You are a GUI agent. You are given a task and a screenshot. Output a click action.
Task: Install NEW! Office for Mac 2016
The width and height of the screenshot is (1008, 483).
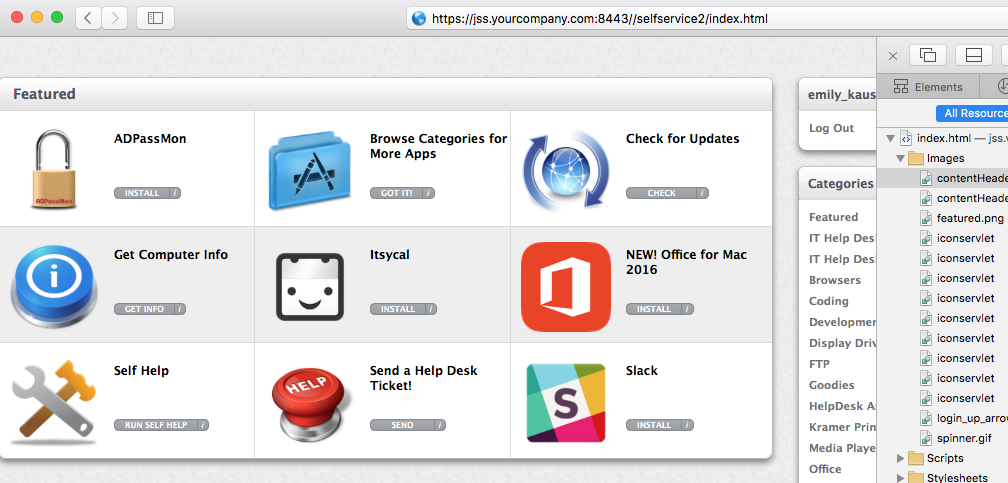tap(654, 309)
